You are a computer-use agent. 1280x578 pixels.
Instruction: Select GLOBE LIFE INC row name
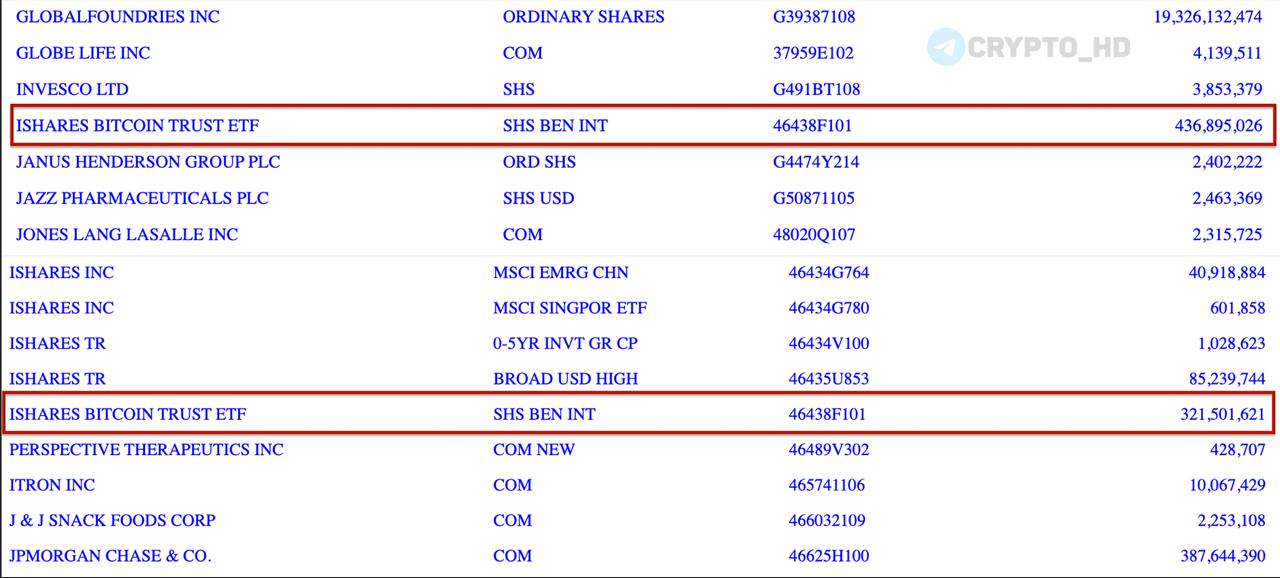(x=83, y=53)
